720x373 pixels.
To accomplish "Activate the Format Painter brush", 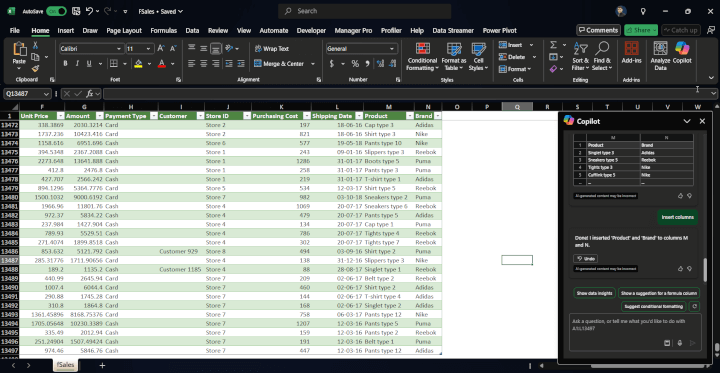I will 35,68.
